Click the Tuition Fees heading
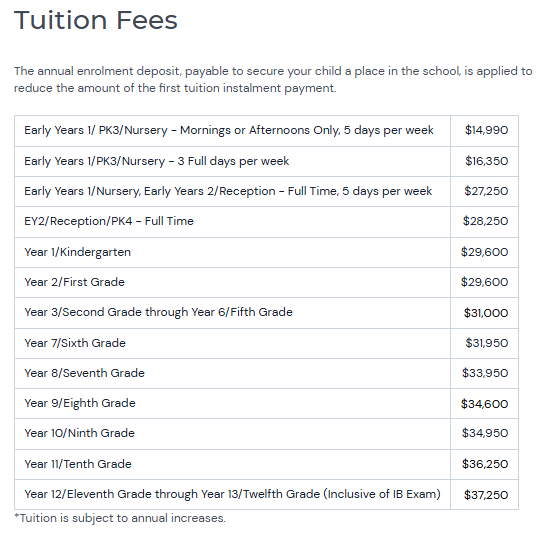This screenshot has height=535, width=543. coord(96,20)
